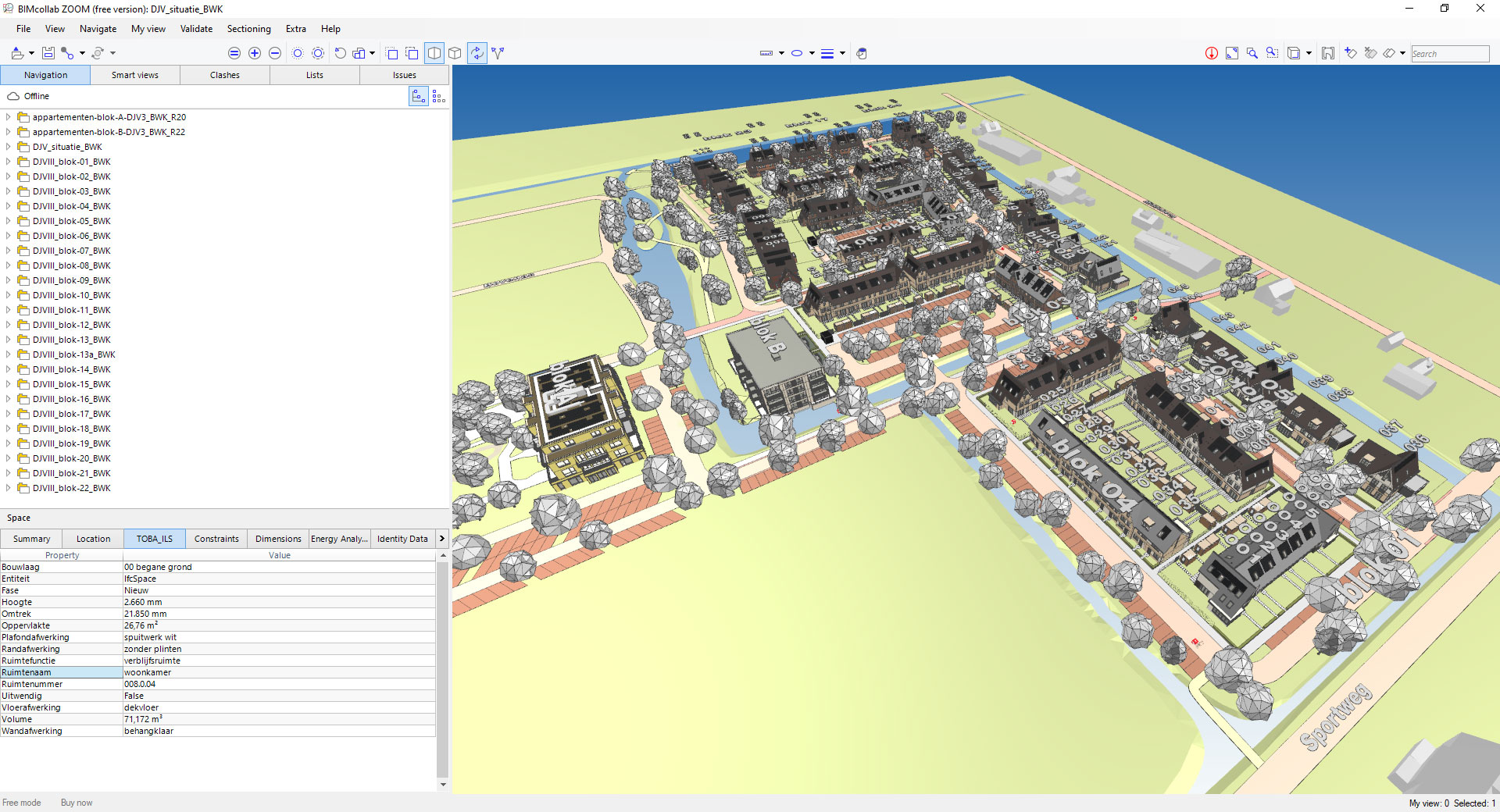Click the connection nodes icon in toolbar

[68, 53]
